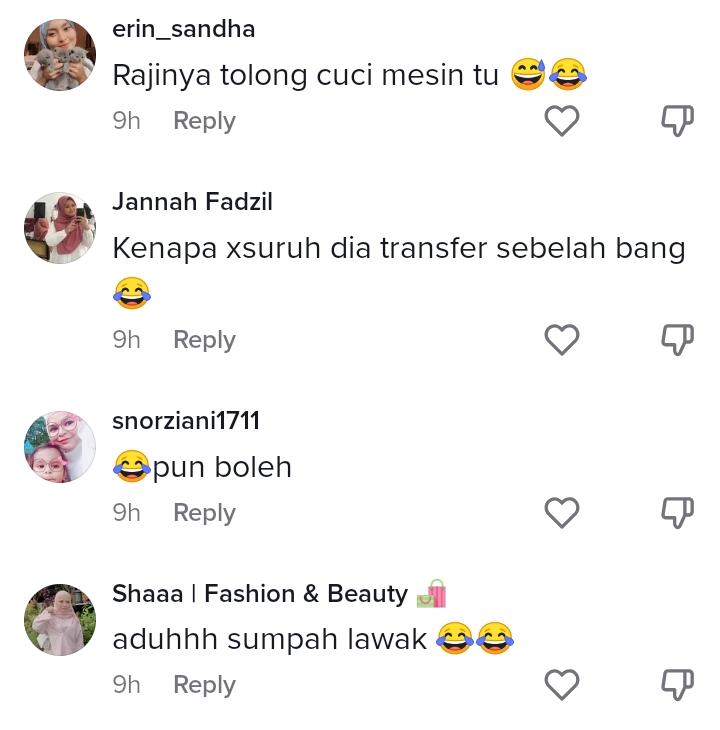The height and width of the screenshot is (730, 720).
Task: Go to snorziani1711 username
Action: [186, 421]
